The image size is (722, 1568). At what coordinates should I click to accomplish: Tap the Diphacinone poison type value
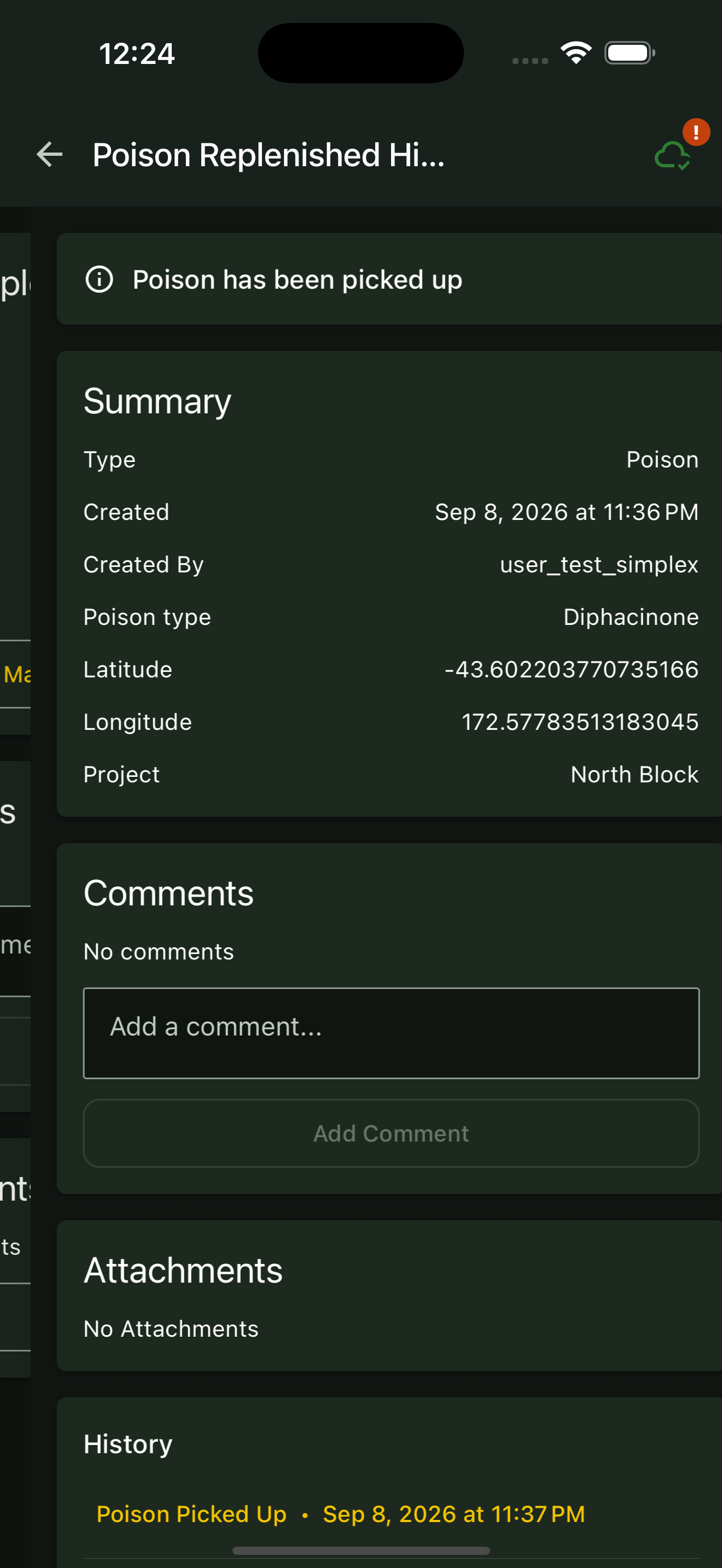pyautogui.click(x=631, y=617)
